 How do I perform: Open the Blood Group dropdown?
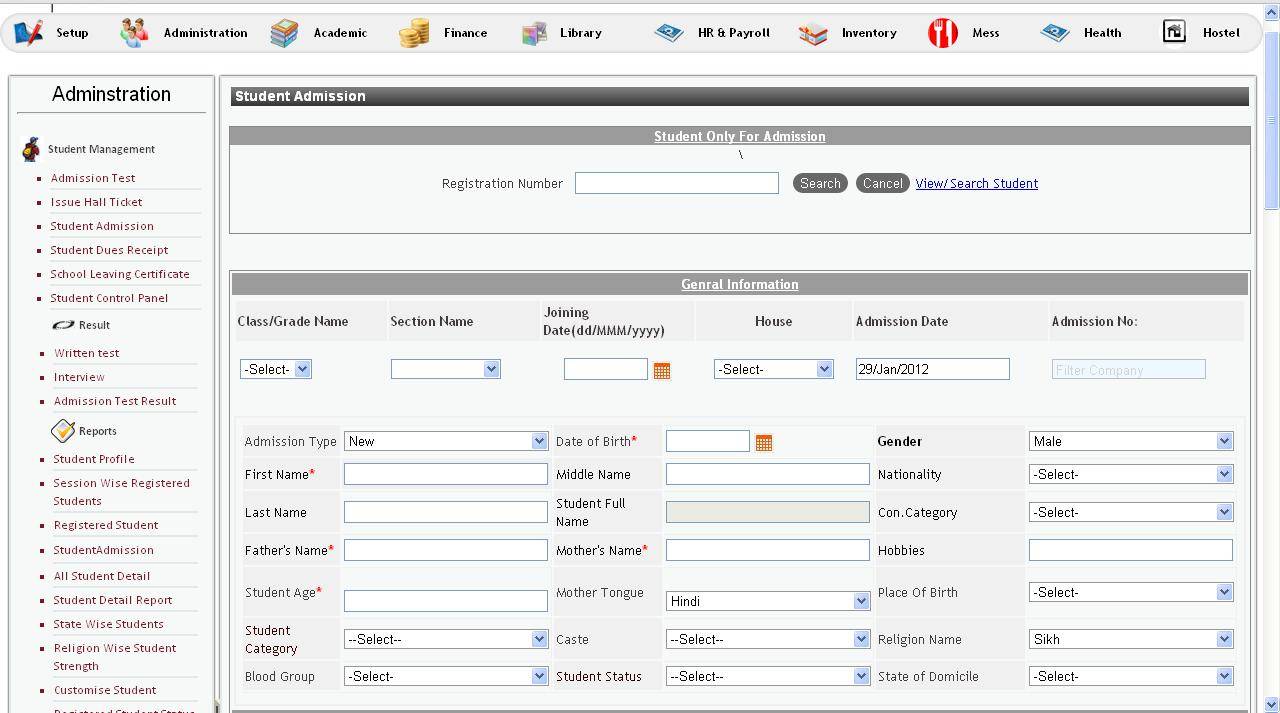pos(446,676)
